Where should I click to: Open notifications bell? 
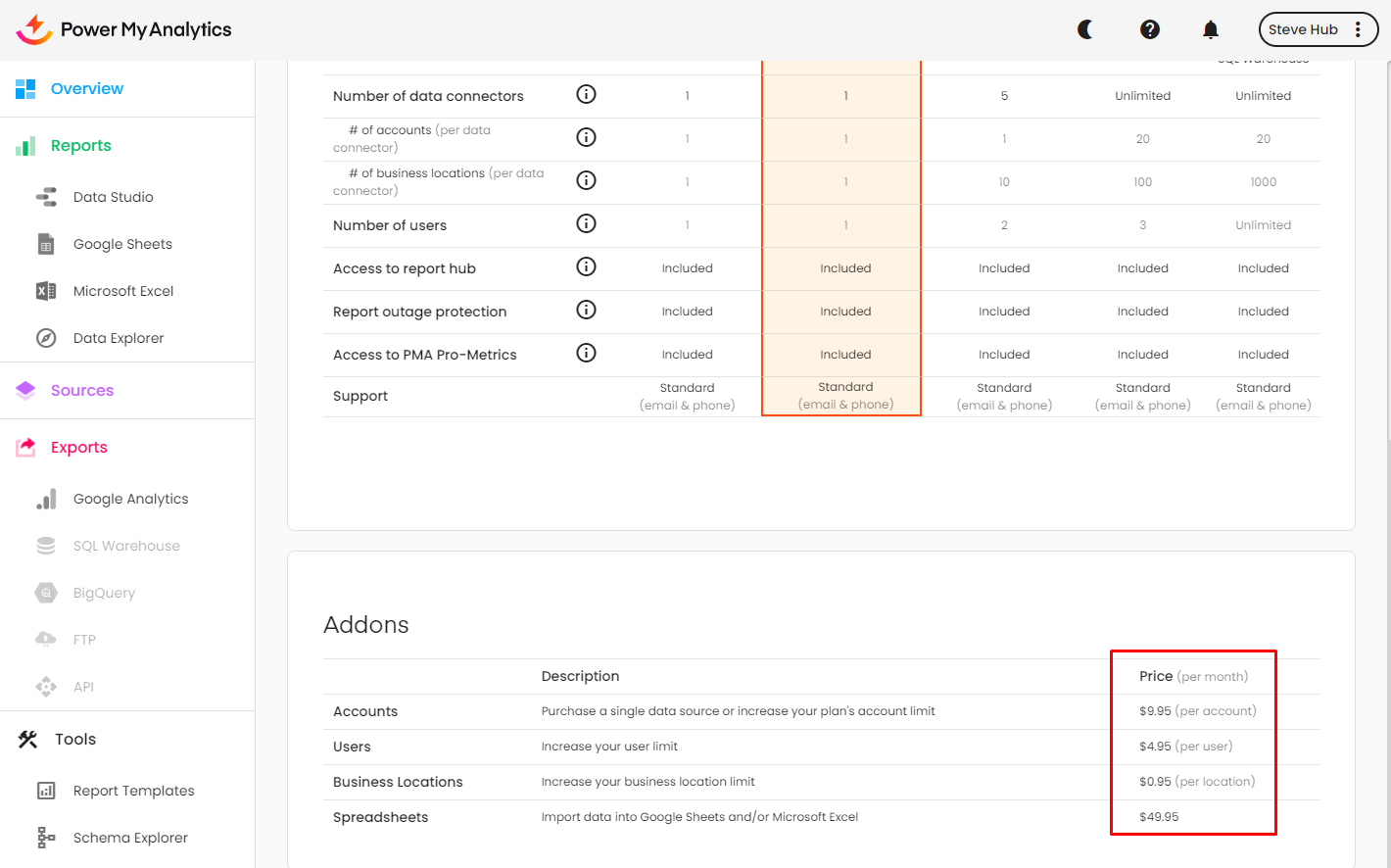click(1211, 29)
